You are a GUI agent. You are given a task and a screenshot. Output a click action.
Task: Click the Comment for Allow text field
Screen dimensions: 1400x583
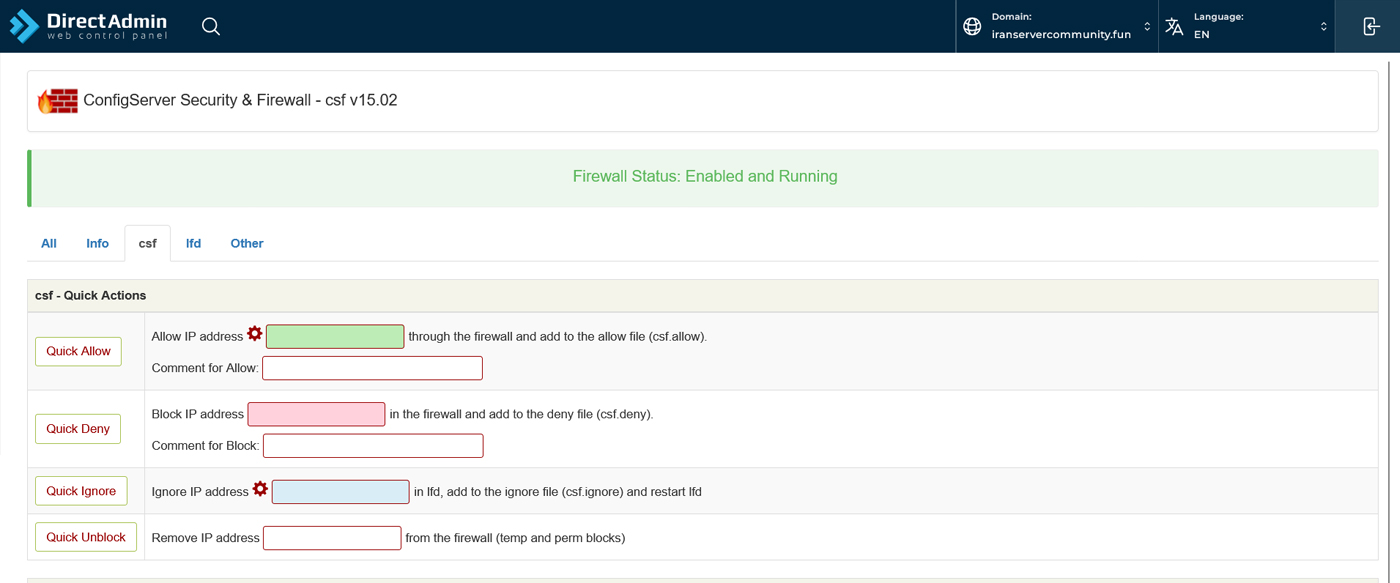pos(372,368)
